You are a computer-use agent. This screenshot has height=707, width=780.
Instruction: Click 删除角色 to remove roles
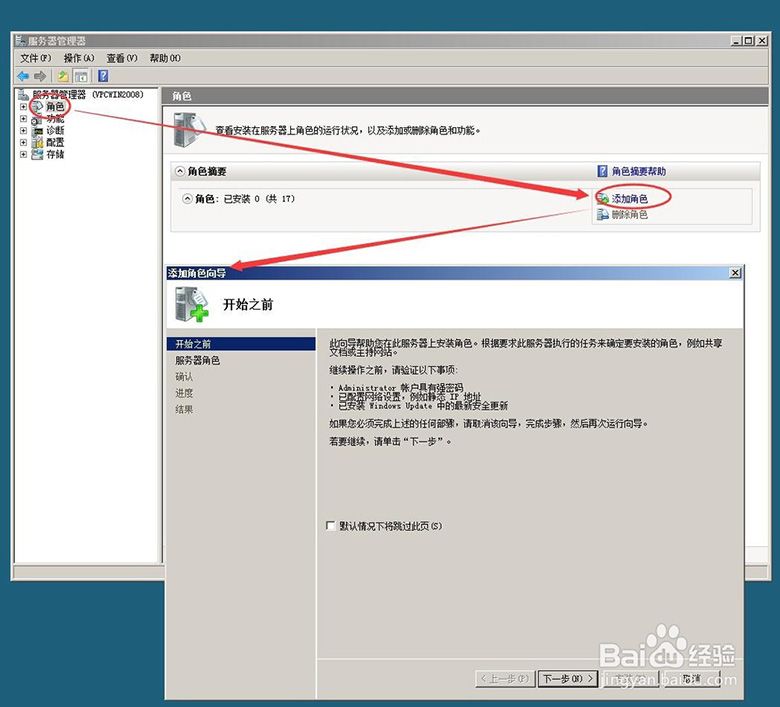(629, 215)
